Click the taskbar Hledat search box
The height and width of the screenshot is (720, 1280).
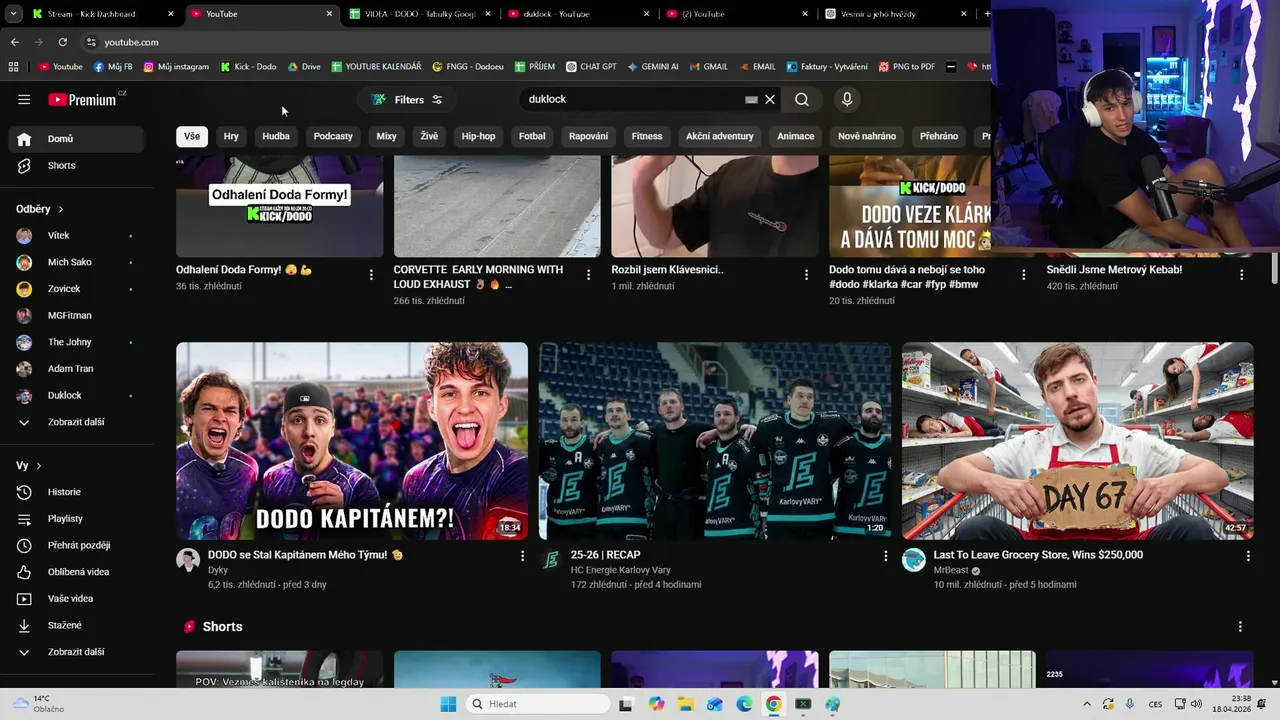coord(539,704)
